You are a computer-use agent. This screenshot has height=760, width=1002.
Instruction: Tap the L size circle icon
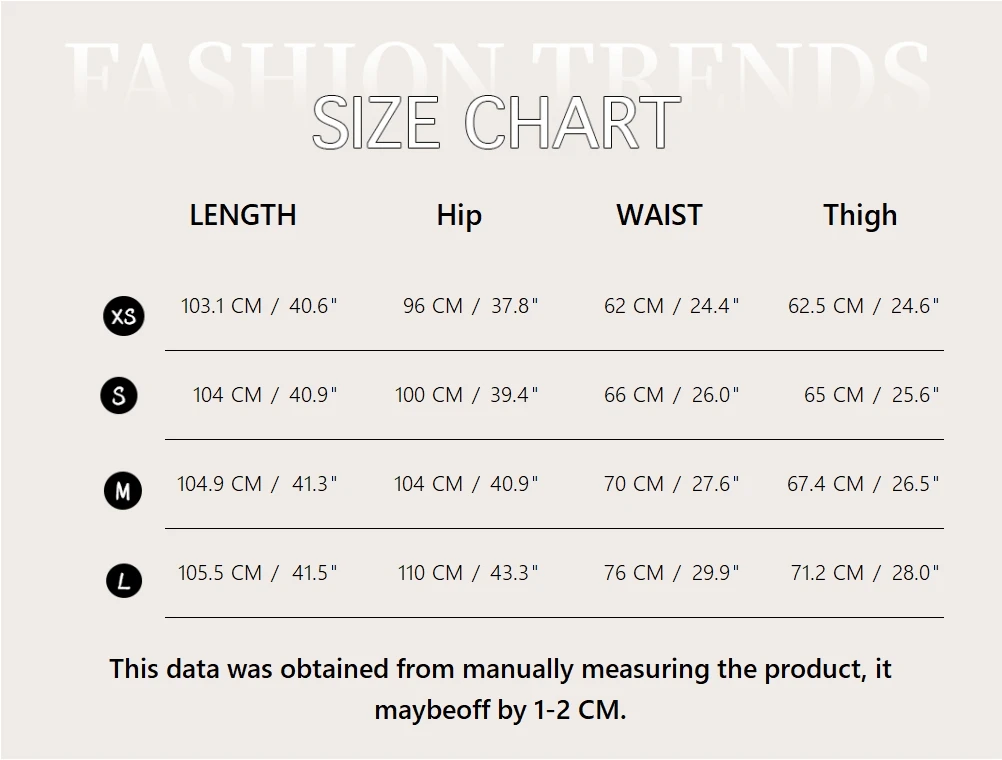pyautogui.click(x=124, y=580)
